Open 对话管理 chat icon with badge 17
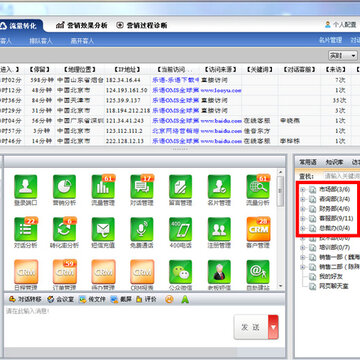This screenshot has height=360, width=360. (x=142, y=187)
